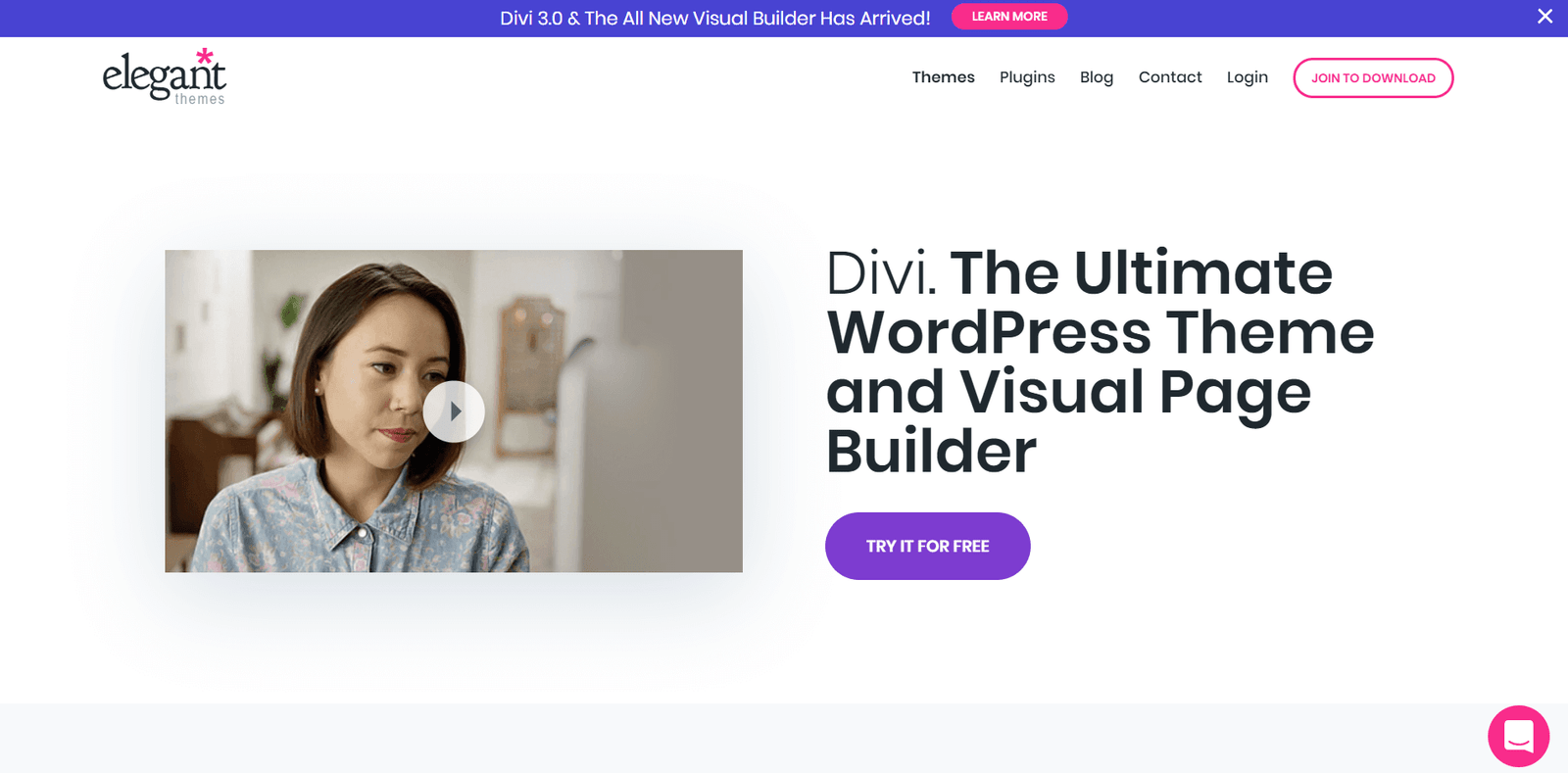The image size is (1568, 773).
Task: Click the Elegant Themes logo
Action: [165, 76]
